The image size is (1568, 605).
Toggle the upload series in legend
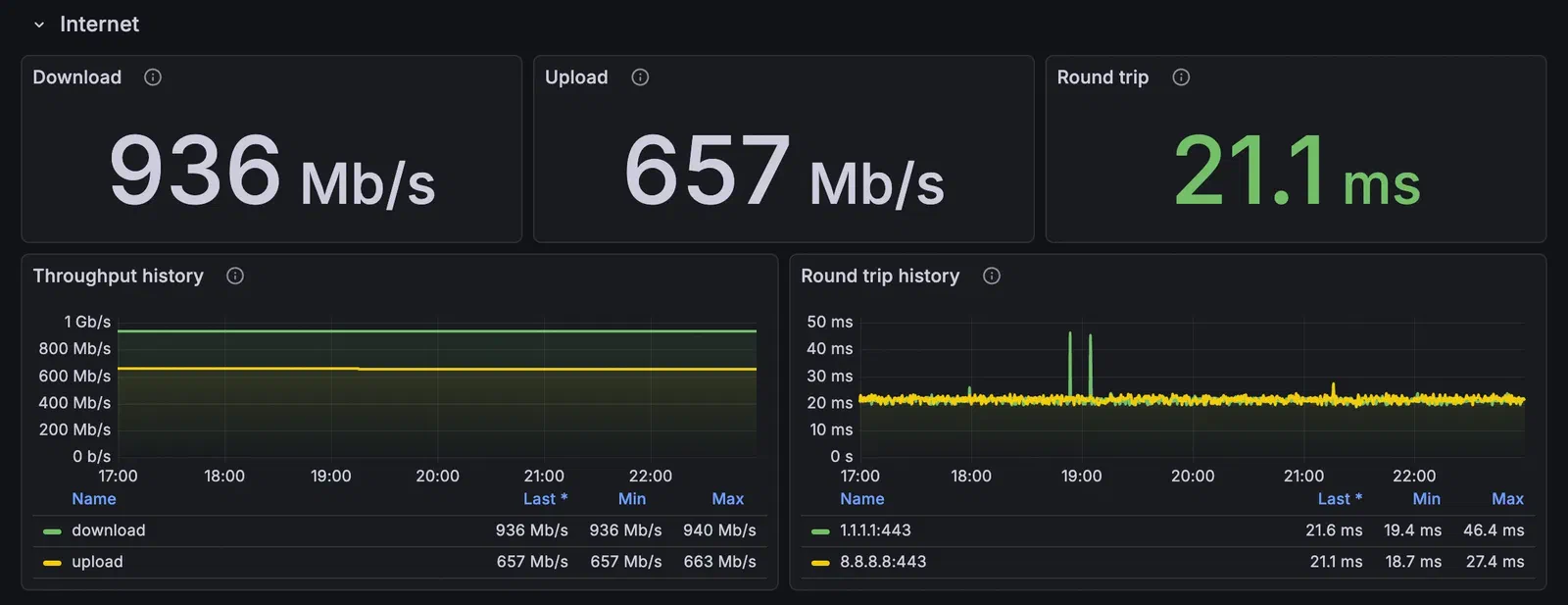click(x=97, y=562)
